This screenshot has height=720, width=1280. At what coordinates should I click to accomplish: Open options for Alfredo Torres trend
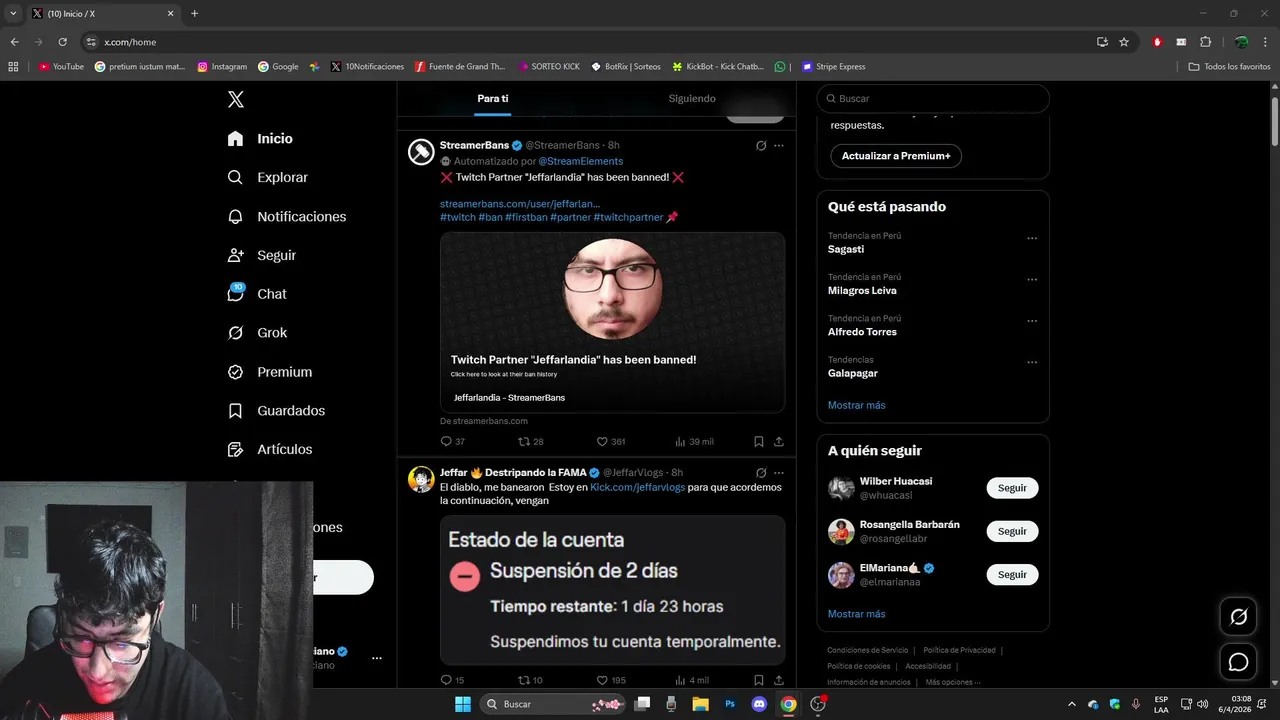(1032, 321)
